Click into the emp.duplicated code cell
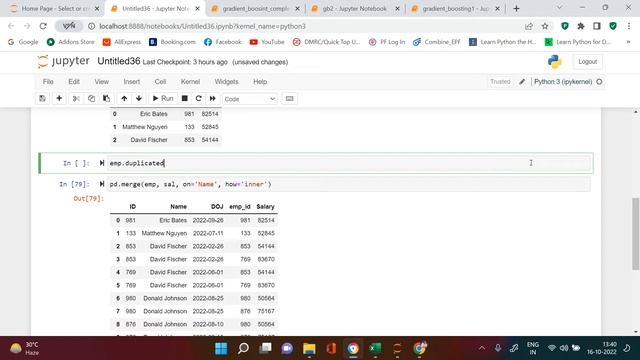 [349, 163]
